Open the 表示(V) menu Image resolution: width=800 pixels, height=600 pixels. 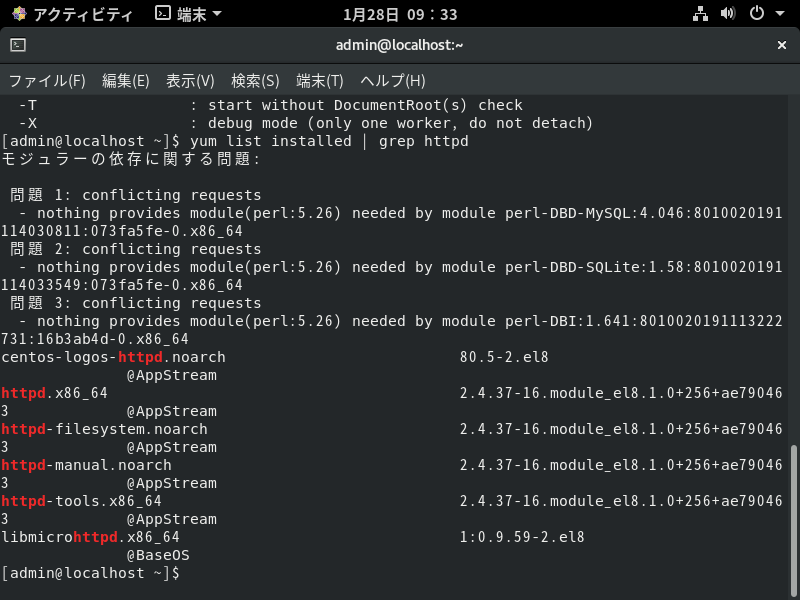click(x=190, y=81)
